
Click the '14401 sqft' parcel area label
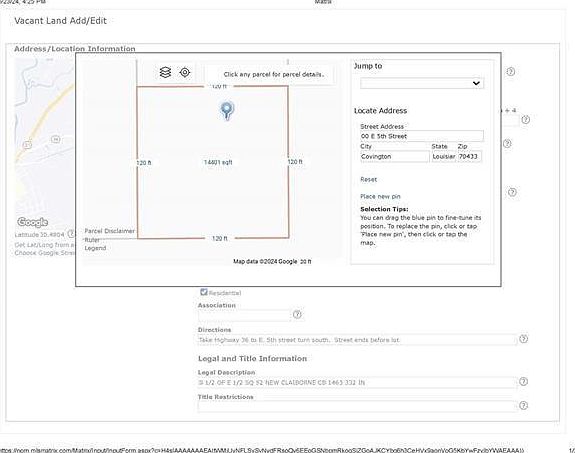coord(218,162)
